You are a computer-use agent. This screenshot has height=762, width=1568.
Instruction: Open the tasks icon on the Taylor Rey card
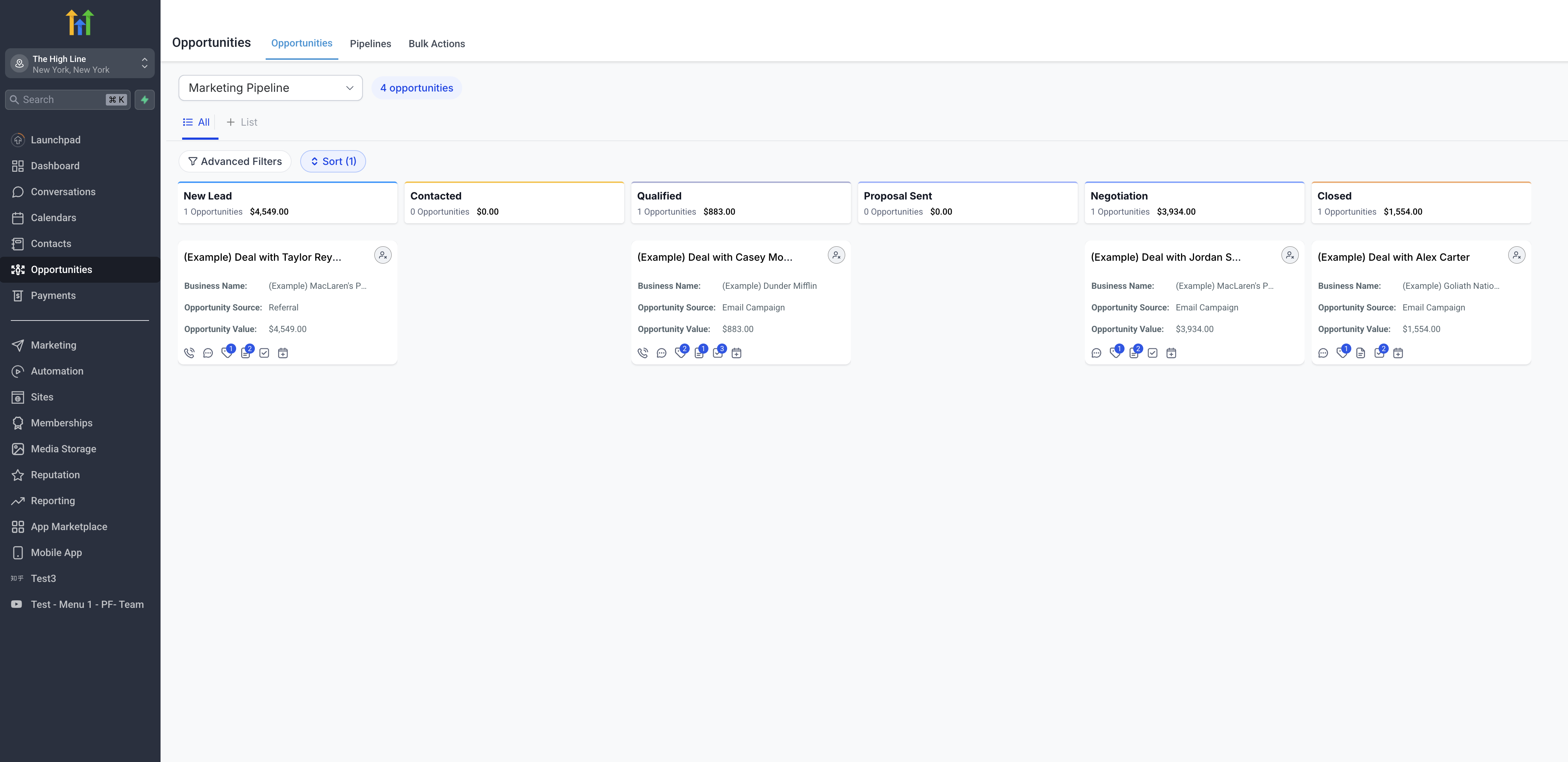(264, 353)
